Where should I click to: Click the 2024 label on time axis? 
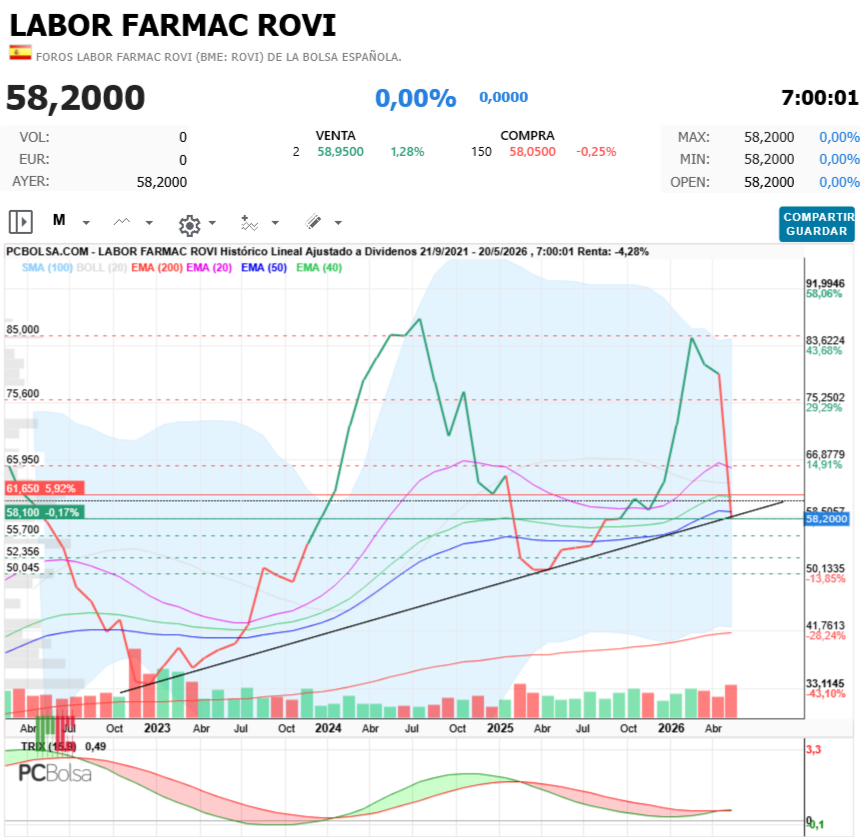point(328,728)
